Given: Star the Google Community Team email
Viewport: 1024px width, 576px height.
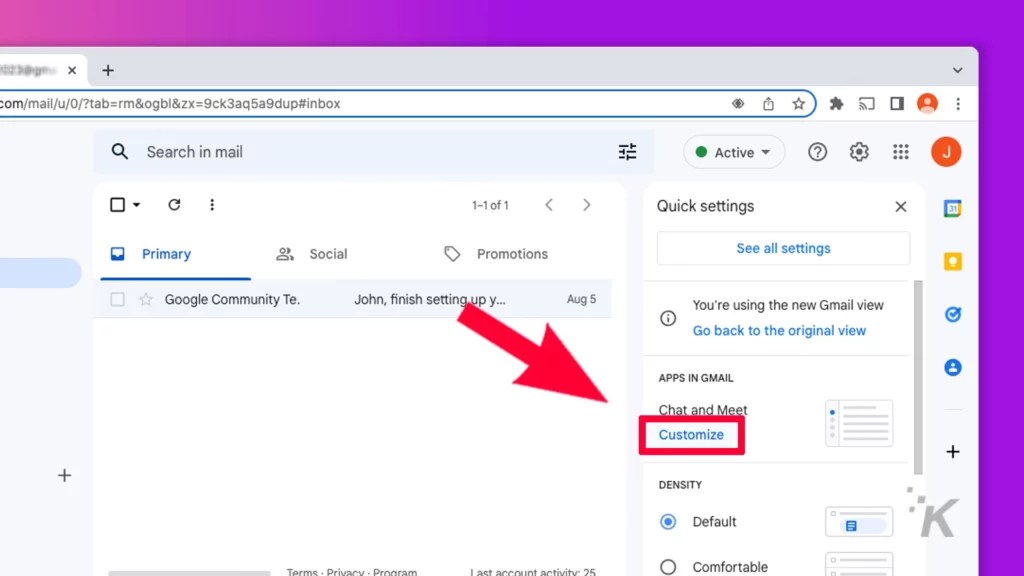Looking at the screenshot, I should (x=146, y=299).
